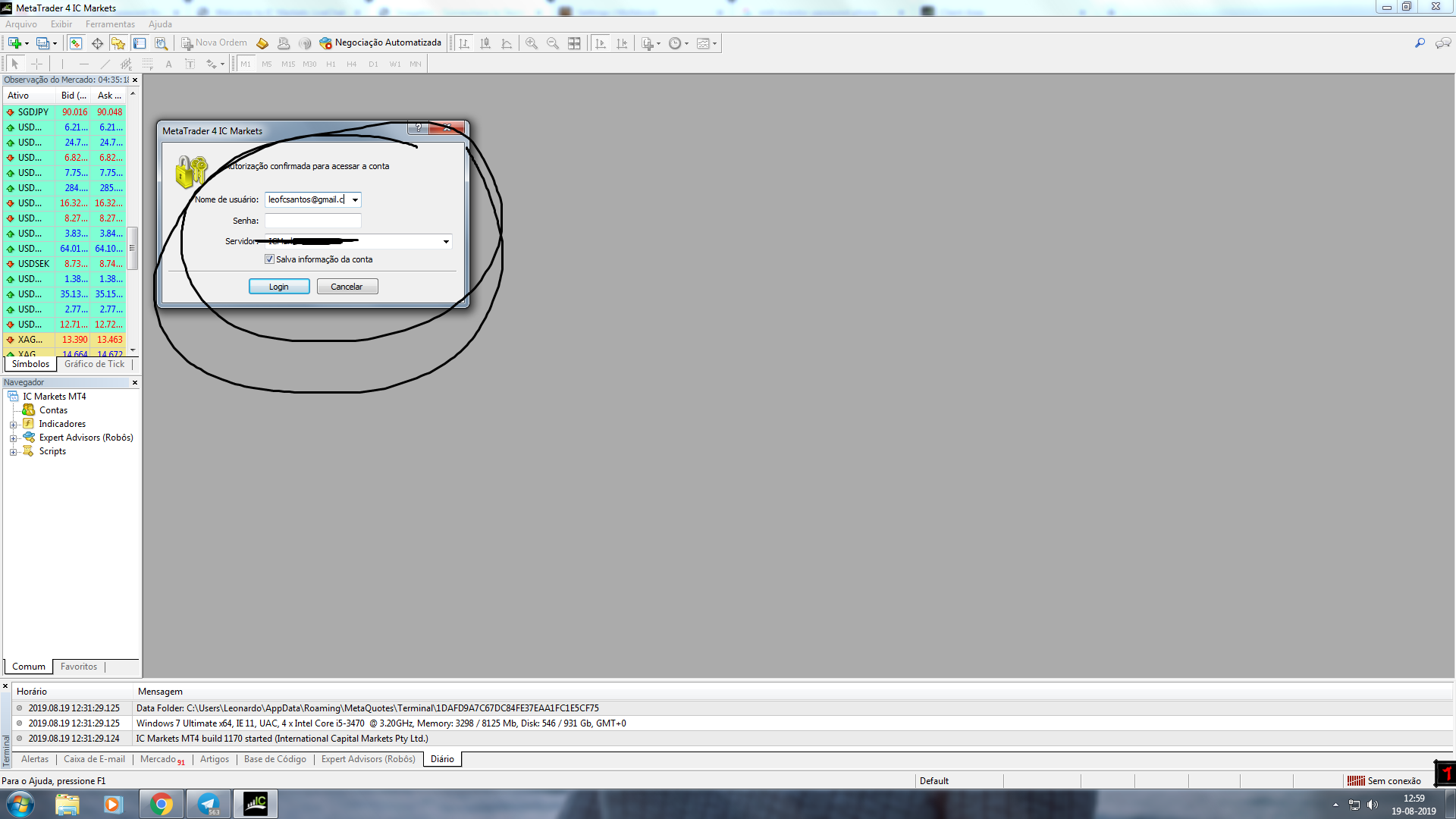Viewport: 1456px width, 819px height.
Task: Switch to Favoritos tab in Navigator
Action: pos(79,667)
